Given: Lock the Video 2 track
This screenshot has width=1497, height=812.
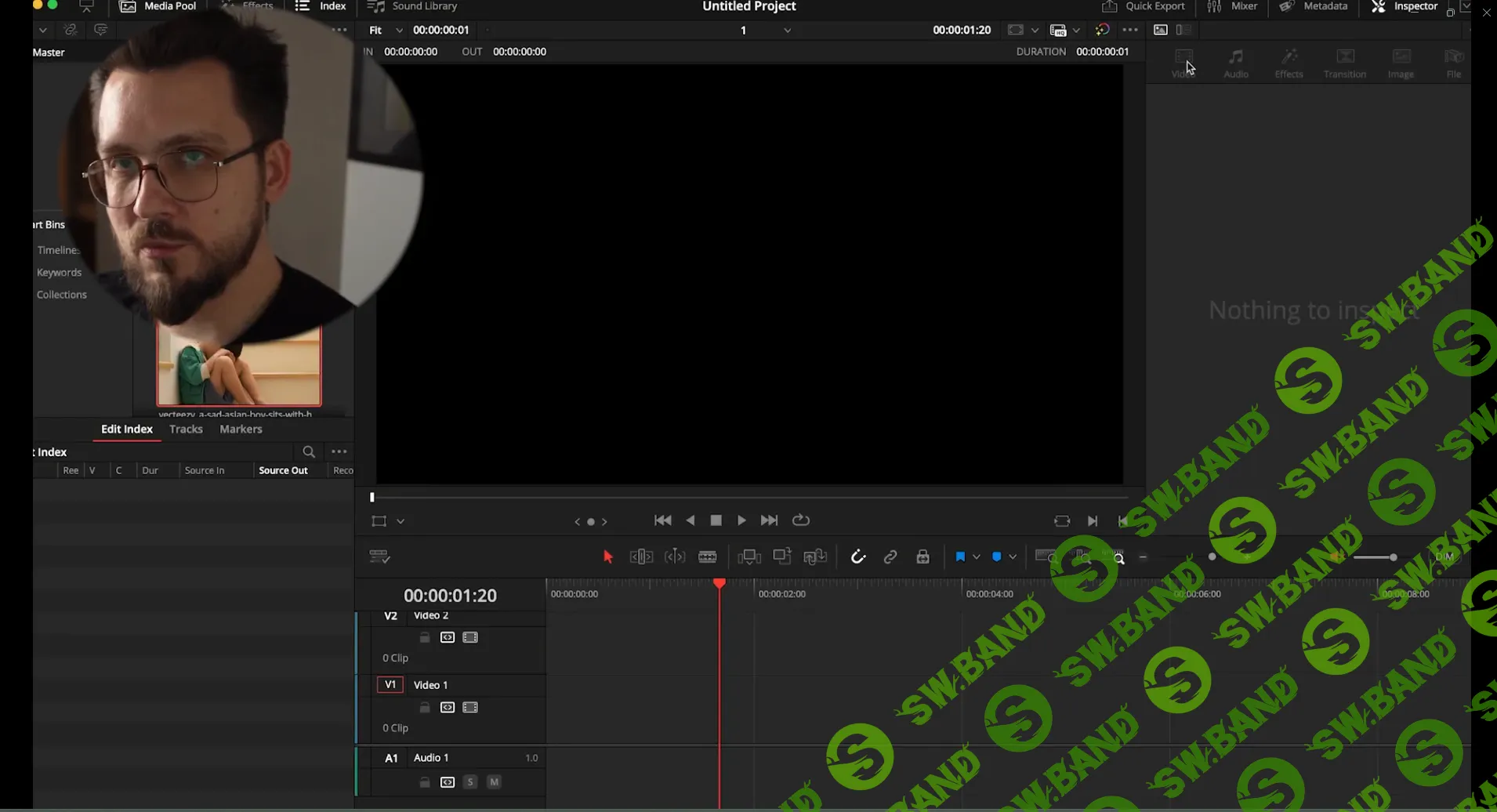Looking at the screenshot, I should (x=425, y=637).
